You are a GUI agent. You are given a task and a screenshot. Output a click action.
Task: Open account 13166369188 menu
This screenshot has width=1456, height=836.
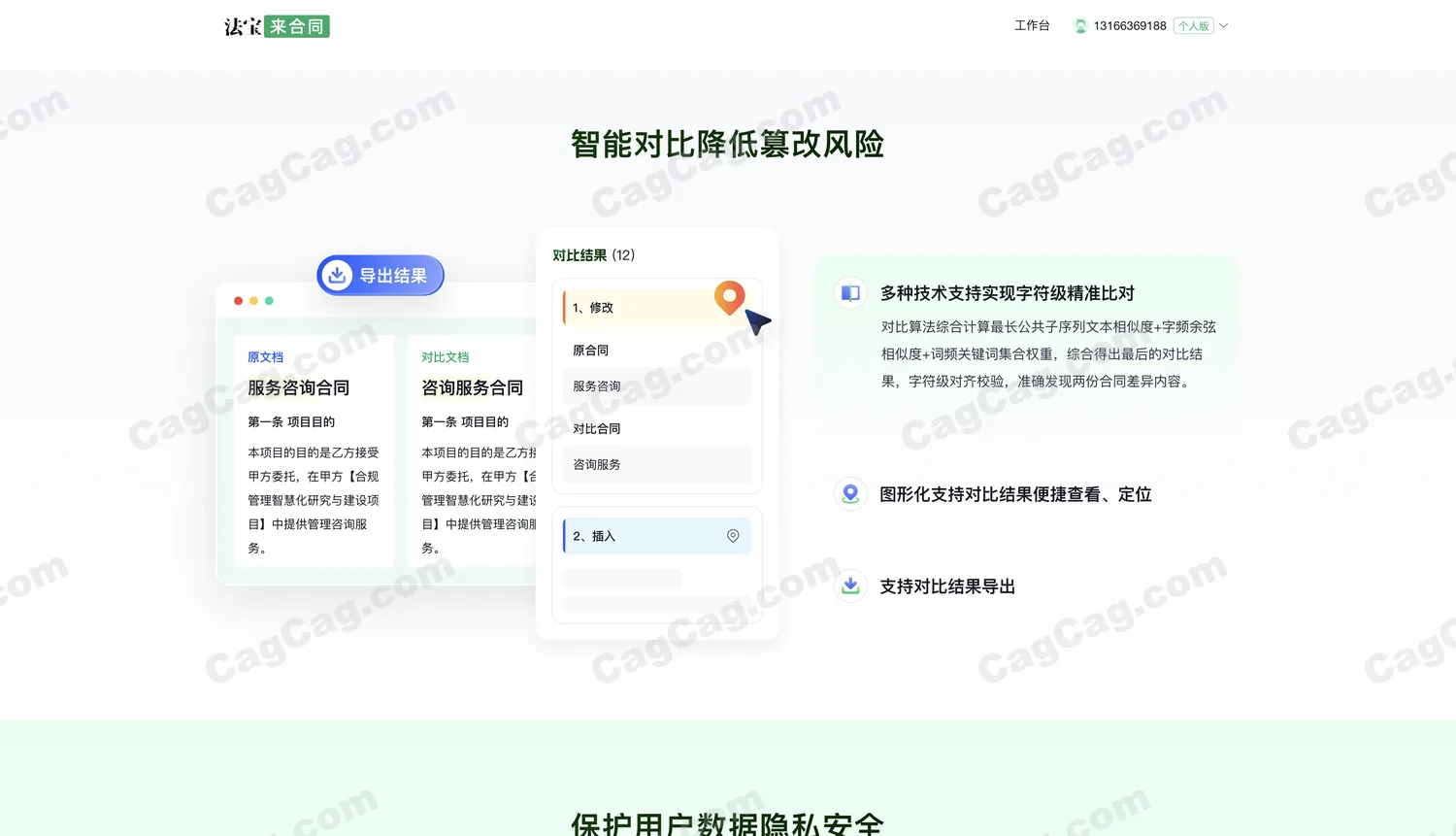[1130, 26]
